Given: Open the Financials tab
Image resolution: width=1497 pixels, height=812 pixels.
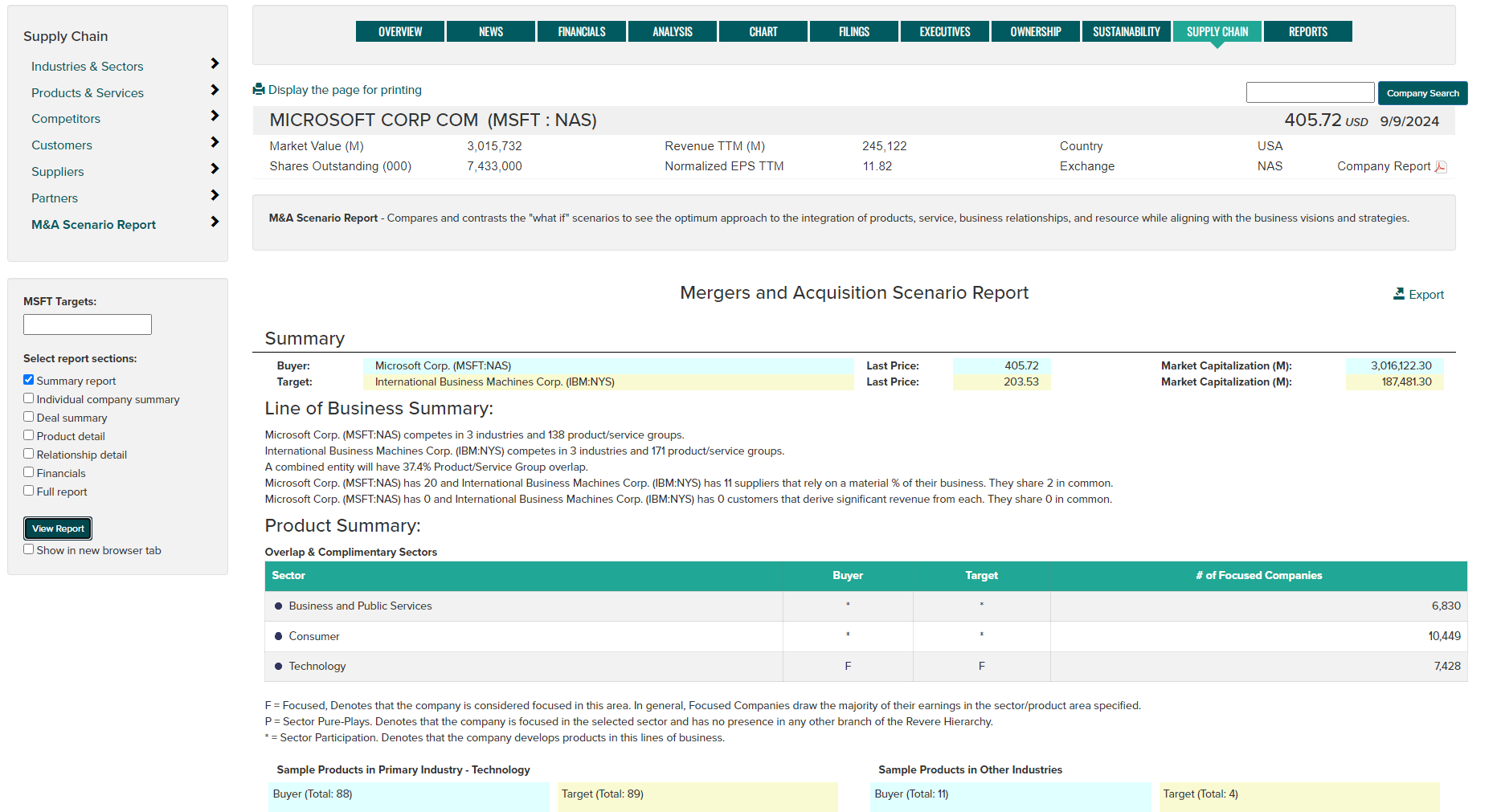Looking at the screenshot, I should 582,31.
